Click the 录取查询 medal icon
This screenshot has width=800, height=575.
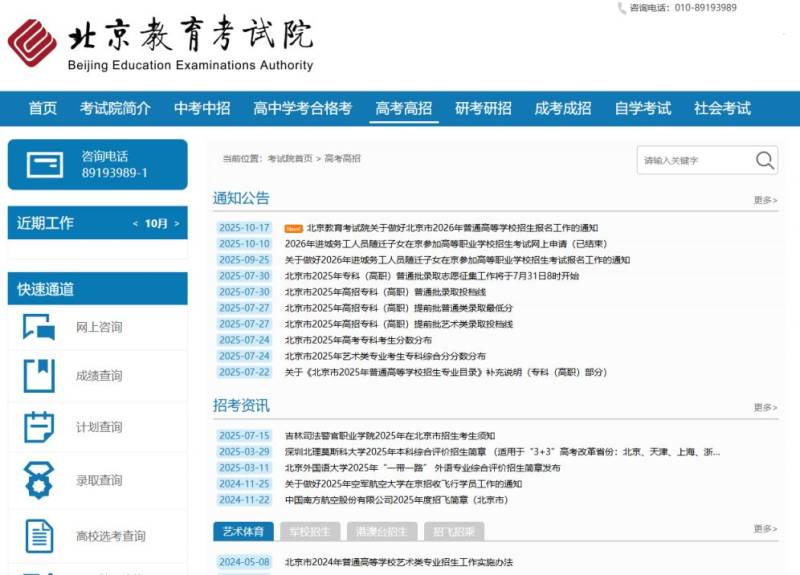tap(39, 480)
